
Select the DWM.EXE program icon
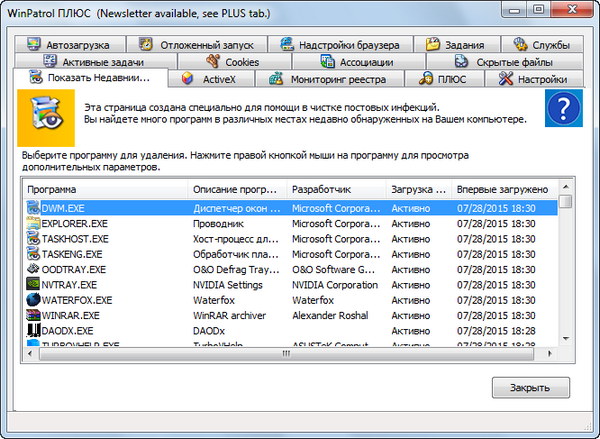[33, 208]
